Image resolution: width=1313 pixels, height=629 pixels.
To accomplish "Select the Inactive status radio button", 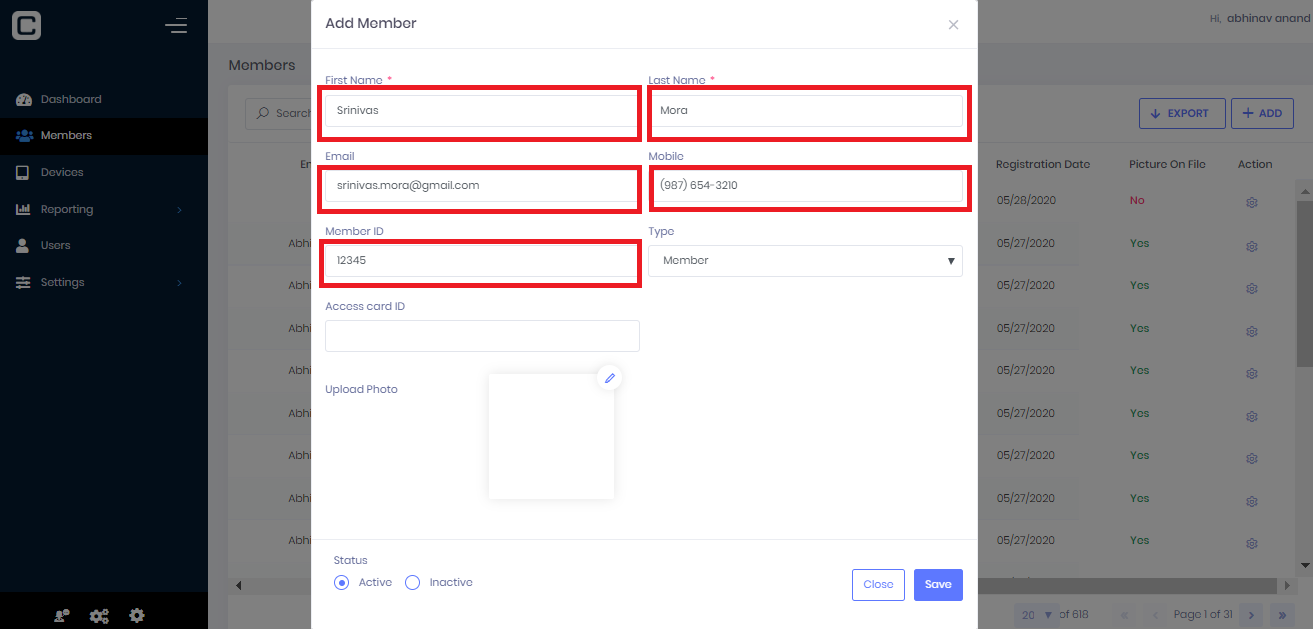I will (412, 582).
